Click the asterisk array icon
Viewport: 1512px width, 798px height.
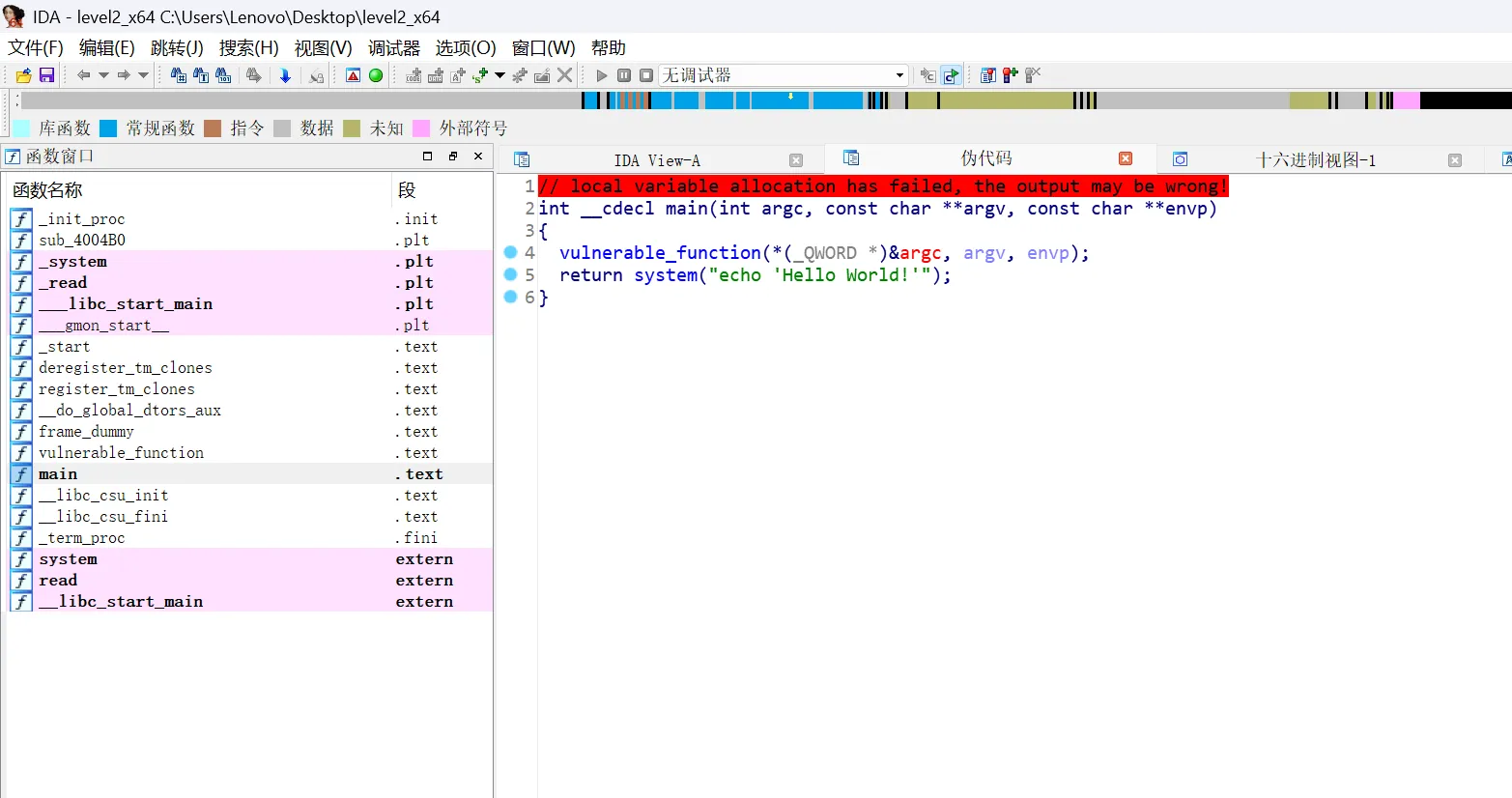(520, 75)
